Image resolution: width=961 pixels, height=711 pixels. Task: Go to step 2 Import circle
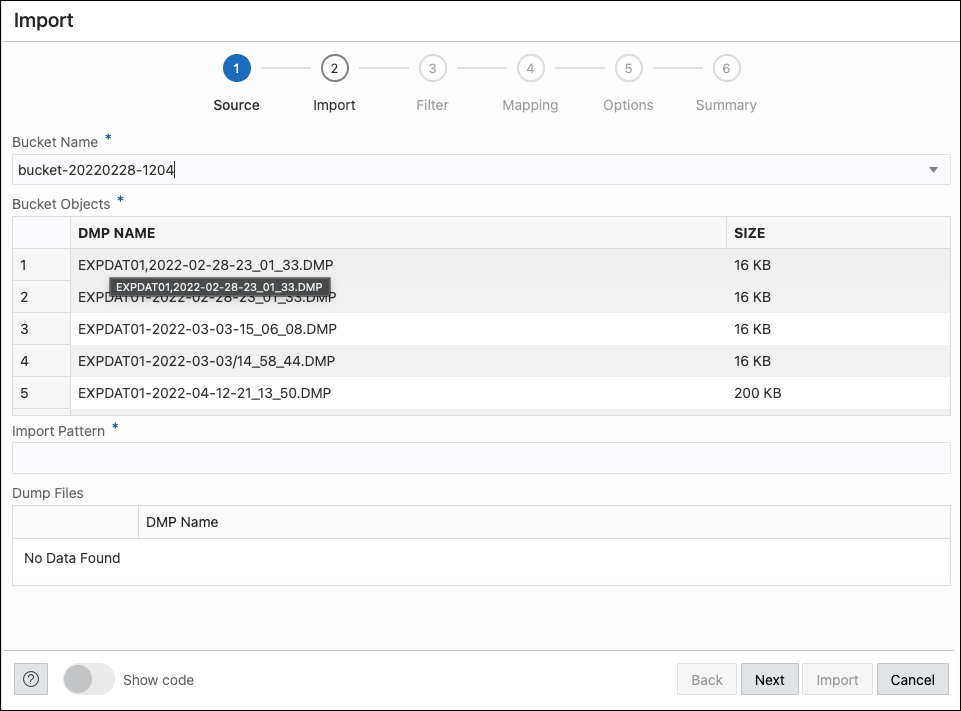(334, 68)
